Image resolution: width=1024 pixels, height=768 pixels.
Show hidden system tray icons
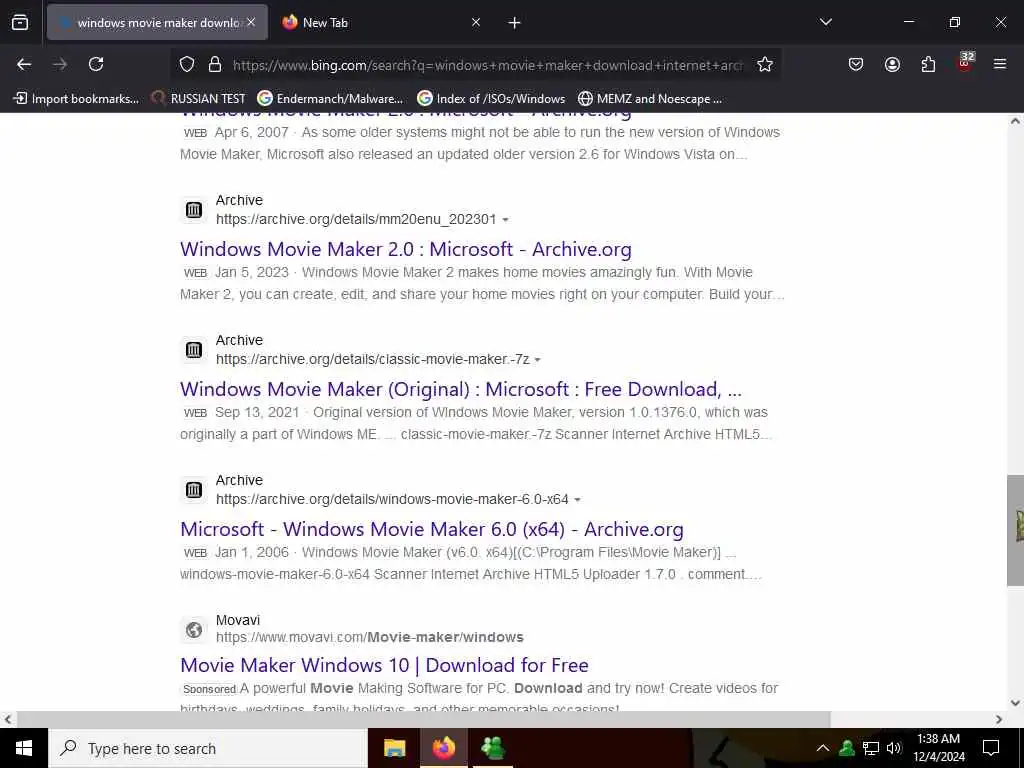coord(823,748)
